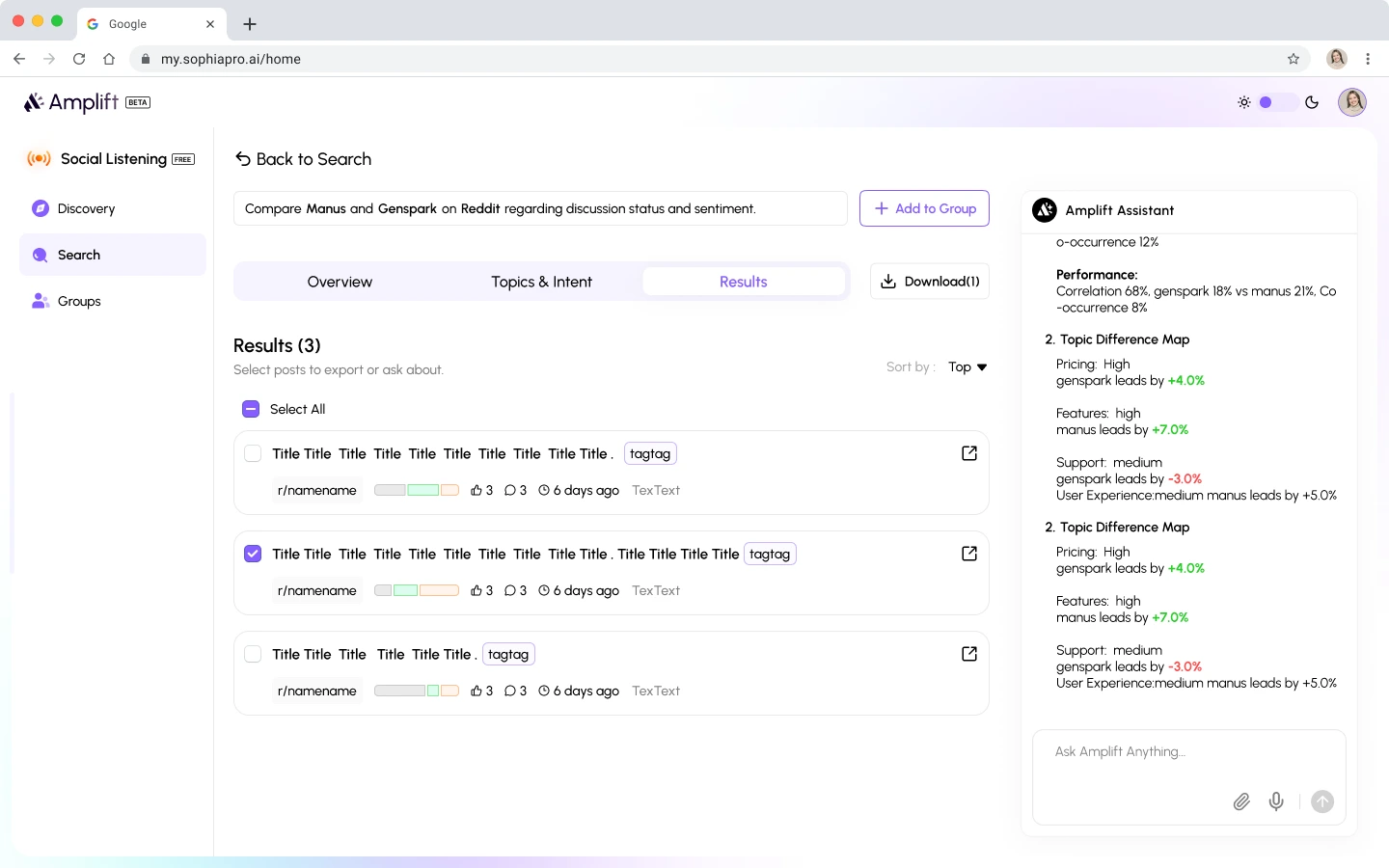Click the paperclip attach icon in chat box
The image size is (1389, 868).
pos(1241,801)
